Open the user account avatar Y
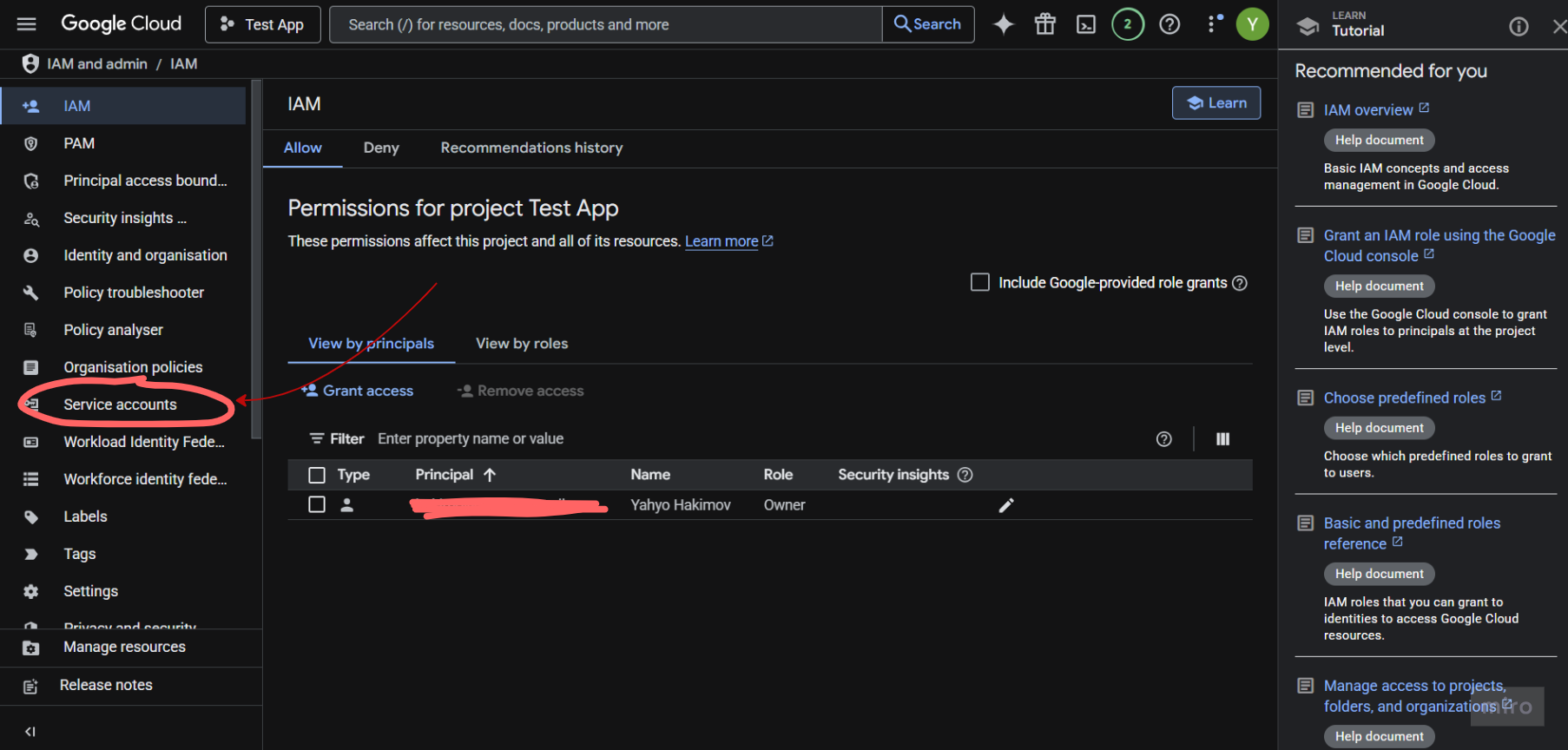The image size is (1568, 750). 1252,24
